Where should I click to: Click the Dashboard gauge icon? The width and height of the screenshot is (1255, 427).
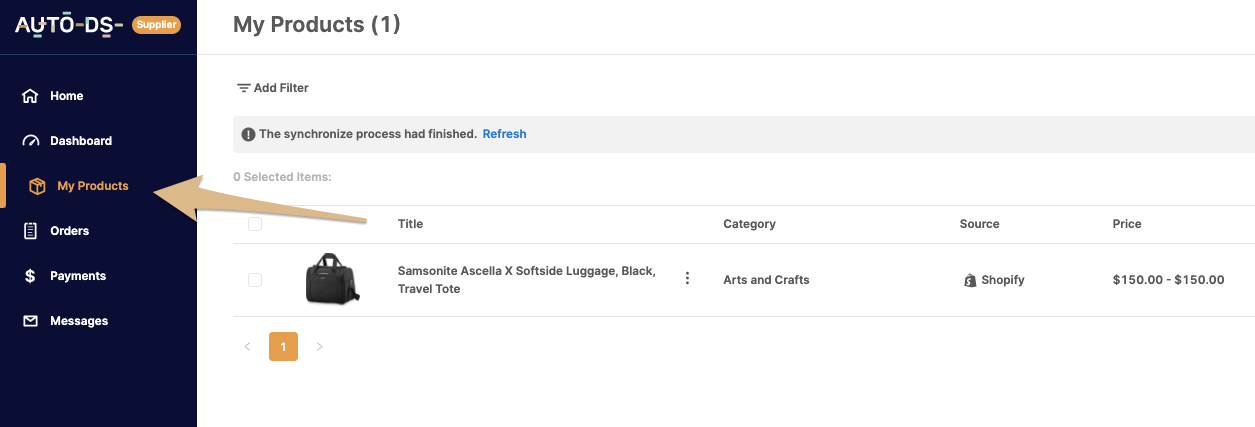(x=30, y=141)
